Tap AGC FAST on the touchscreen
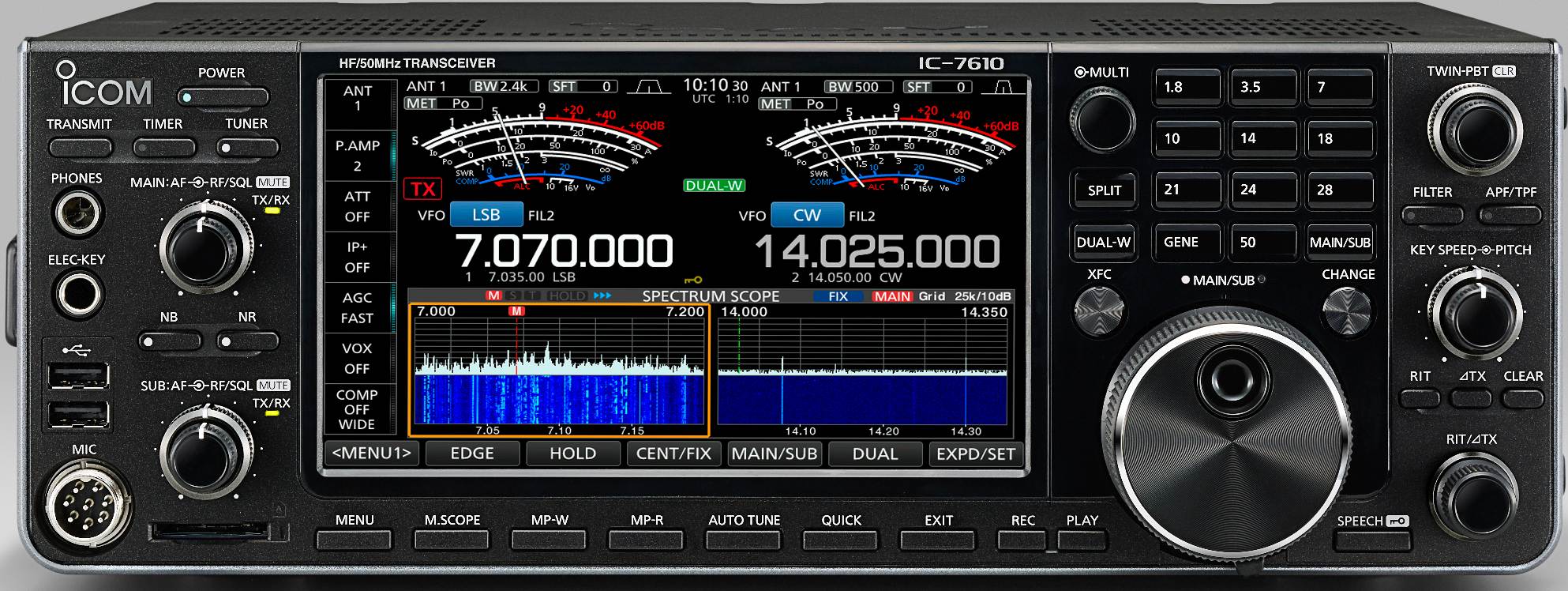The height and width of the screenshot is (591, 1568). (x=358, y=307)
